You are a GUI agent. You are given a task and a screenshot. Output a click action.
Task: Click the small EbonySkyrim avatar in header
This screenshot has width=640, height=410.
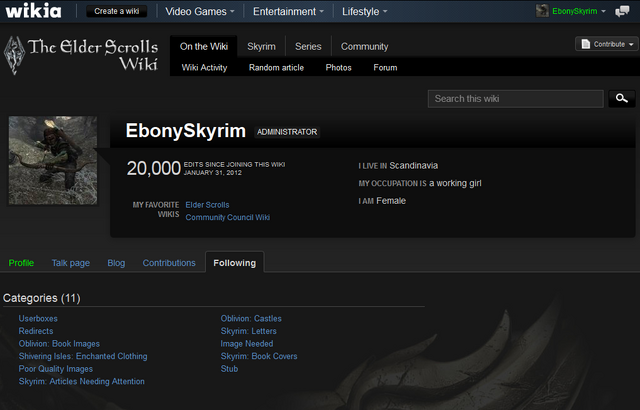[542, 11]
